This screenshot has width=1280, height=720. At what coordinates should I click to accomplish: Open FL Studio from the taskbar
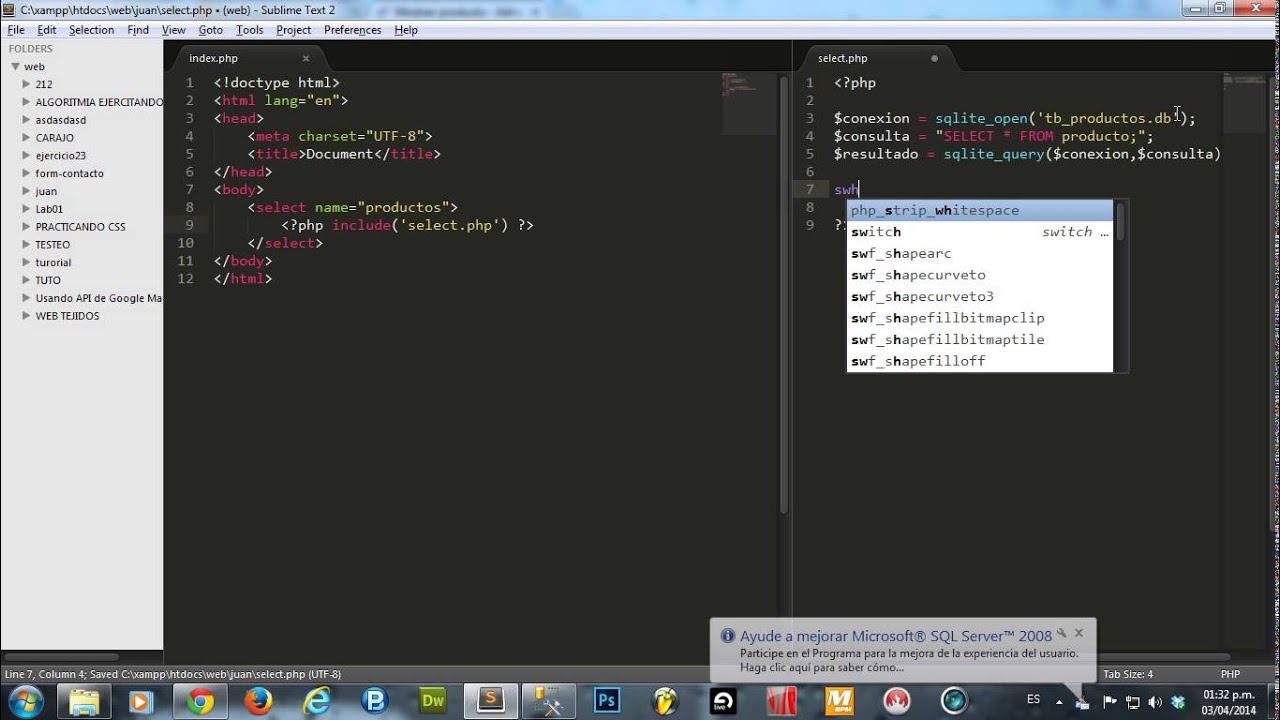(x=665, y=701)
